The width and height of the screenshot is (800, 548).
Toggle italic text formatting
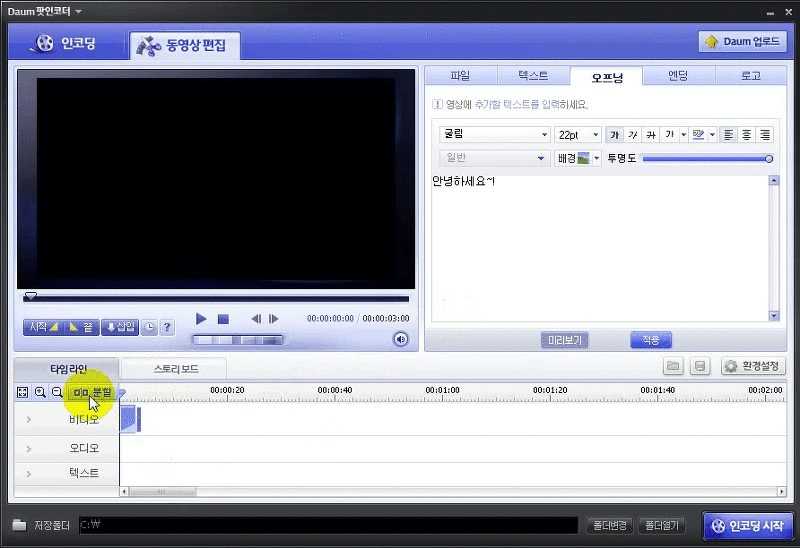[633, 135]
